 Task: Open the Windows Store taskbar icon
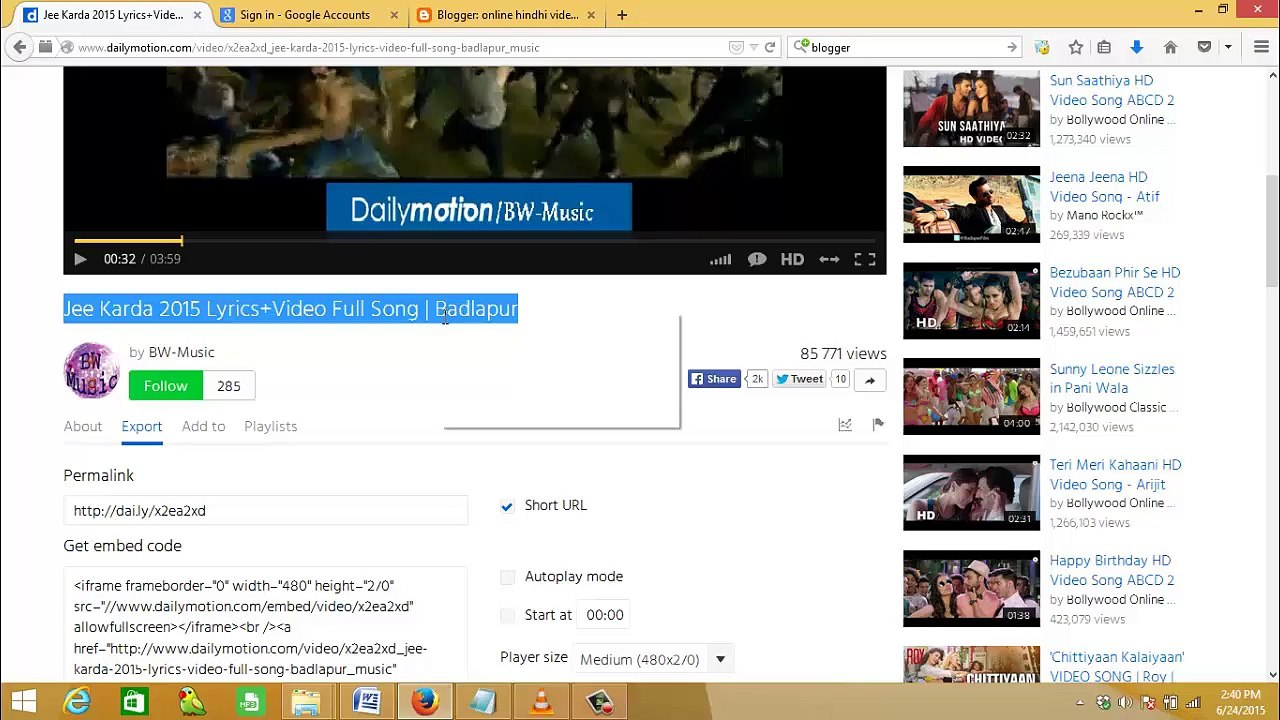click(x=133, y=702)
